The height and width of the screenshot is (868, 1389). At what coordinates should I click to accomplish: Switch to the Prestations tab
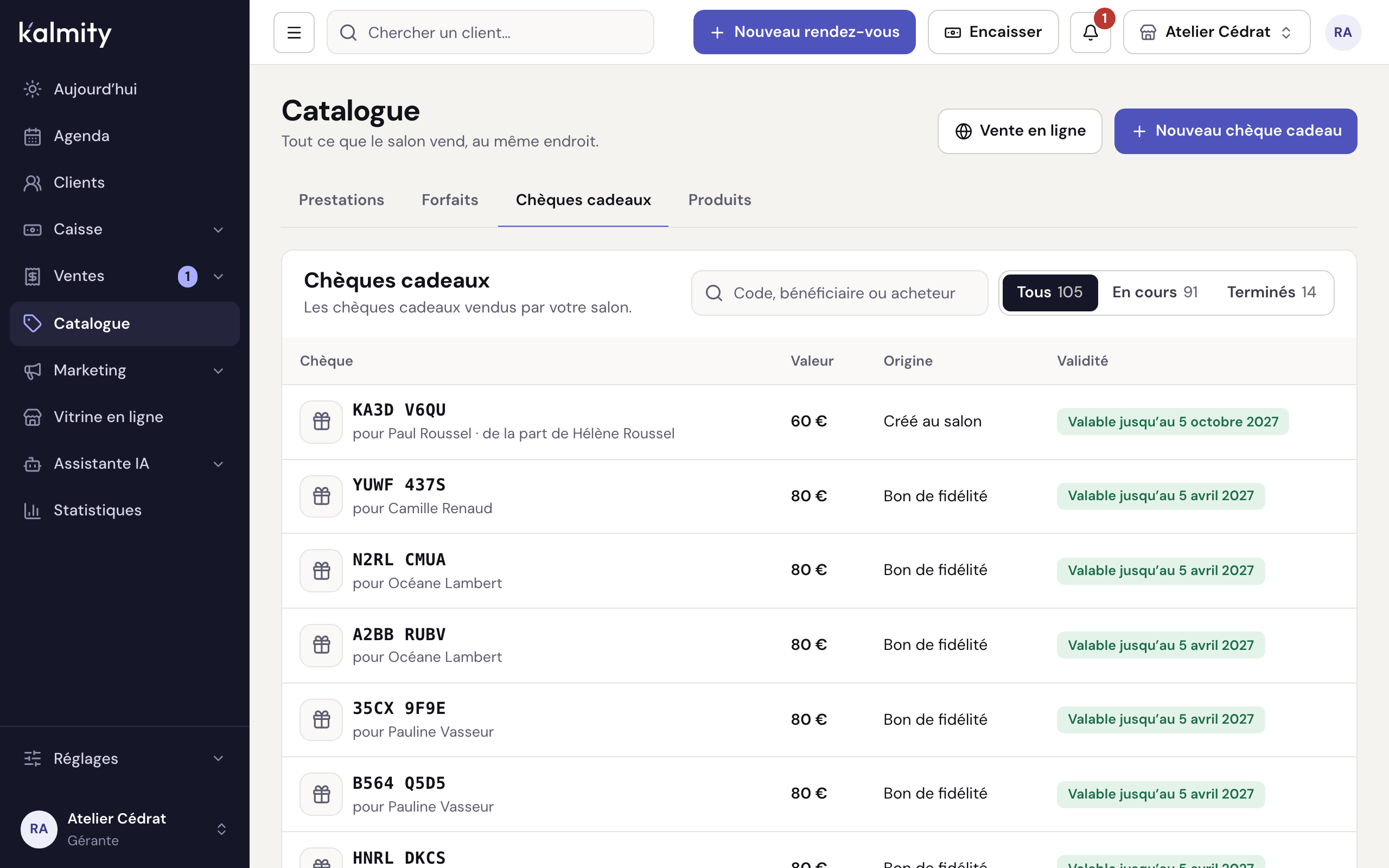point(341,200)
